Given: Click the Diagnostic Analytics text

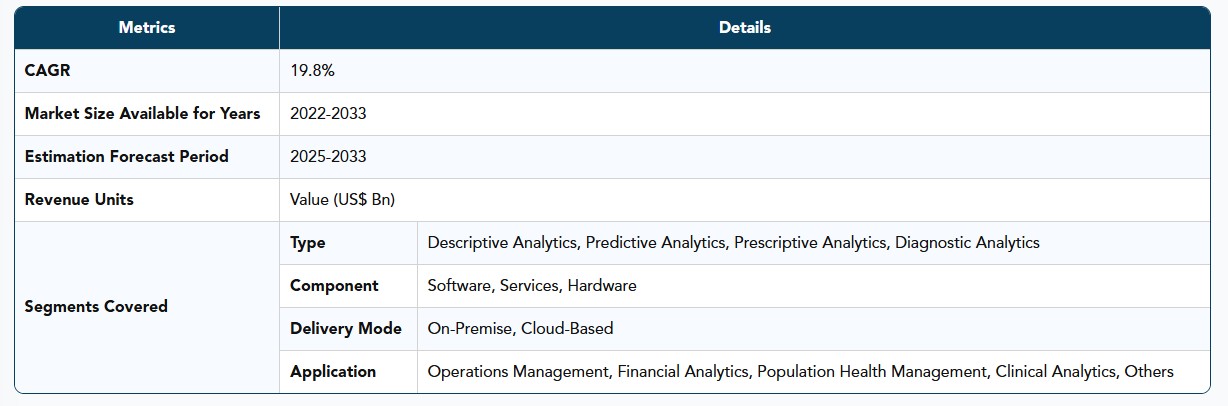Looking at the screenshot, I should click(967, 243).
